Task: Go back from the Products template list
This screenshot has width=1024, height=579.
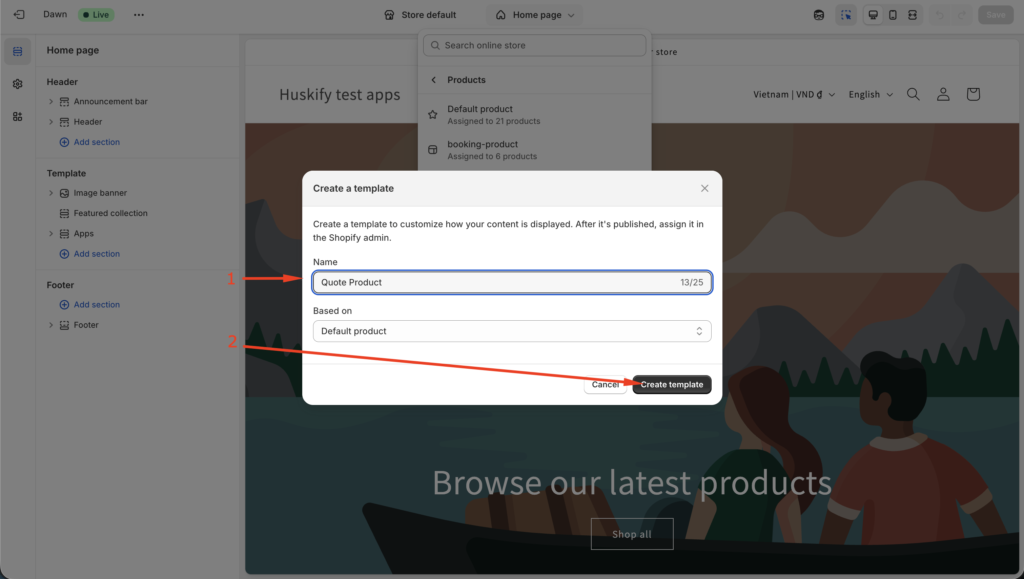Action: coord(433,80)
